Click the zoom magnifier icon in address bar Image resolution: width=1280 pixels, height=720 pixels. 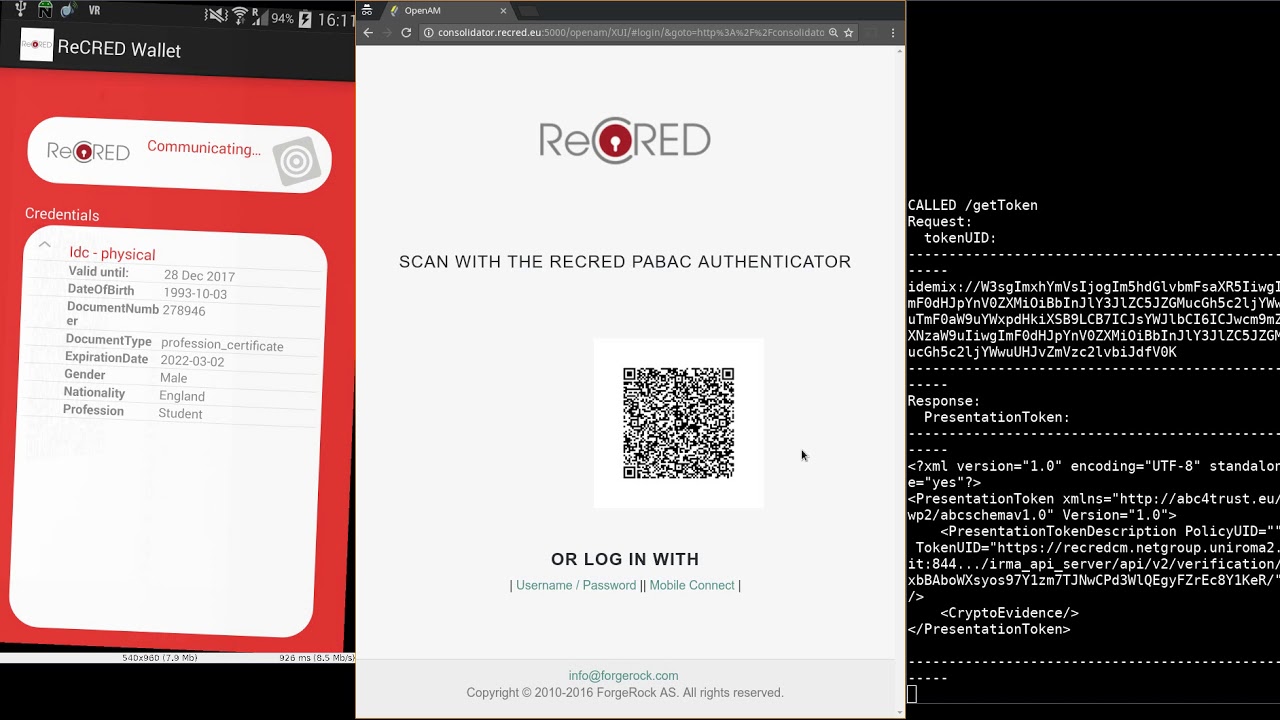[833, 32]
